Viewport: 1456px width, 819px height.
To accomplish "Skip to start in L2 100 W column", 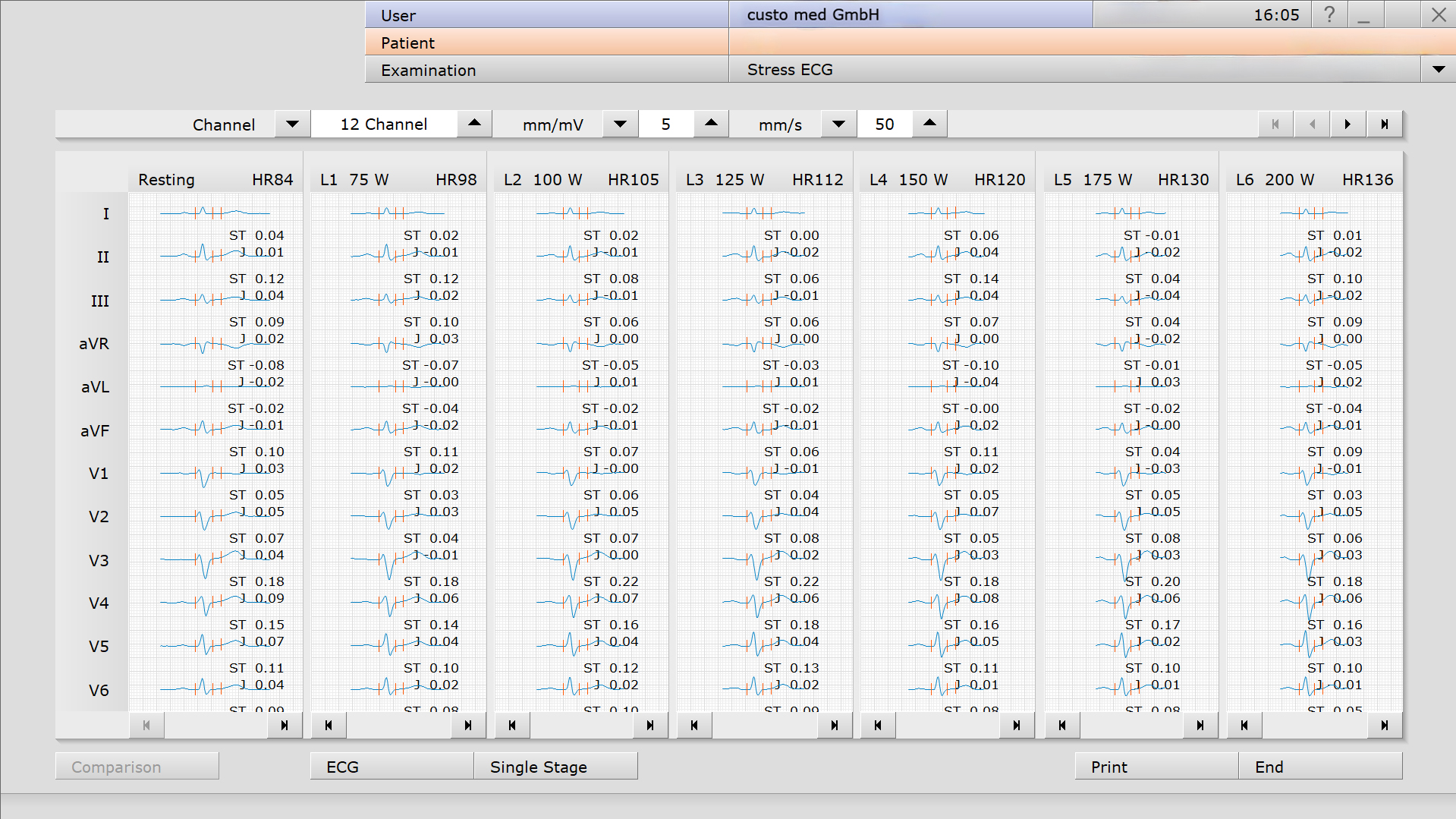I will (512, 725).
